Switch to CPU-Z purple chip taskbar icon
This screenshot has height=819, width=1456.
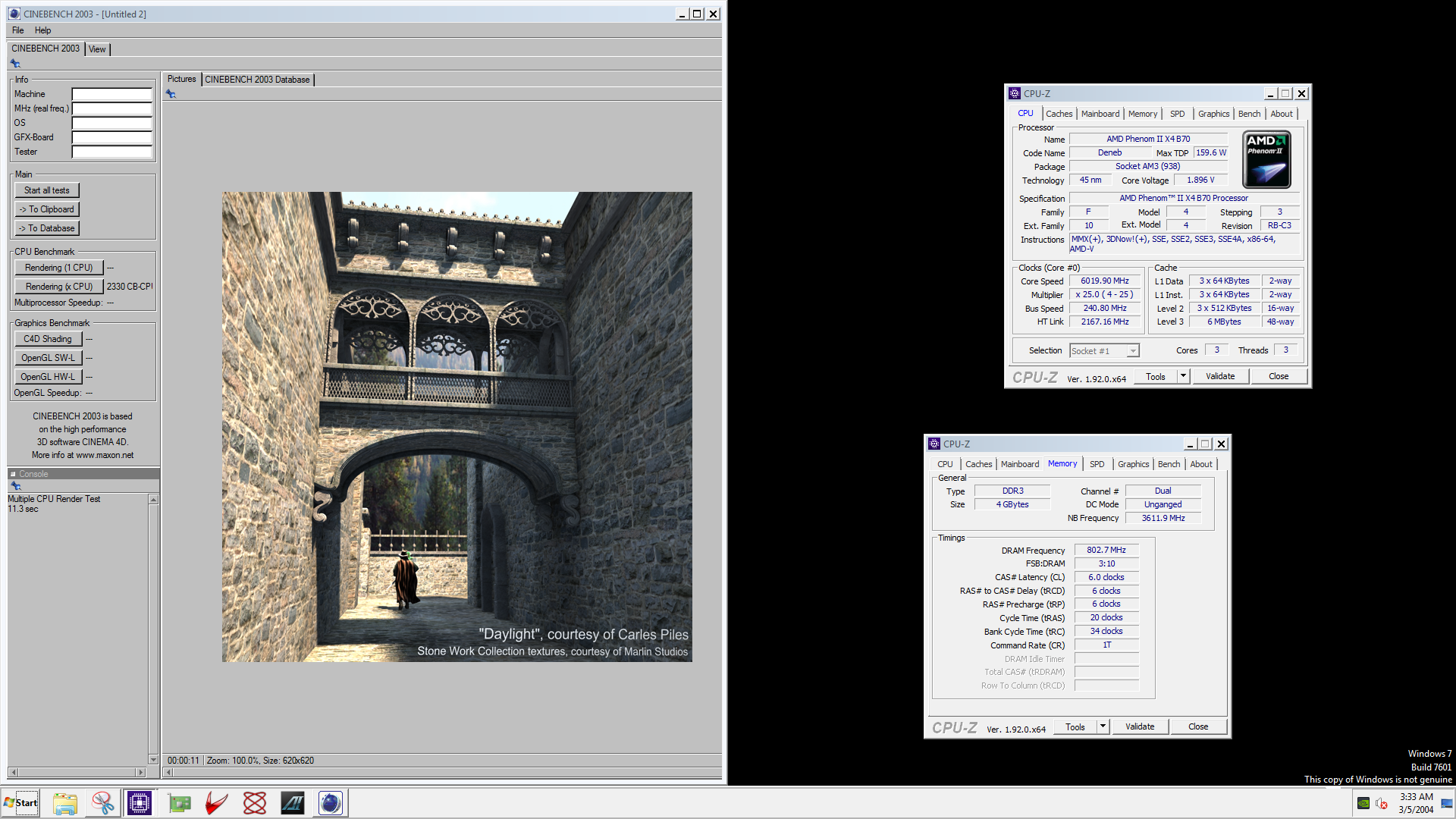coord(140,803)
